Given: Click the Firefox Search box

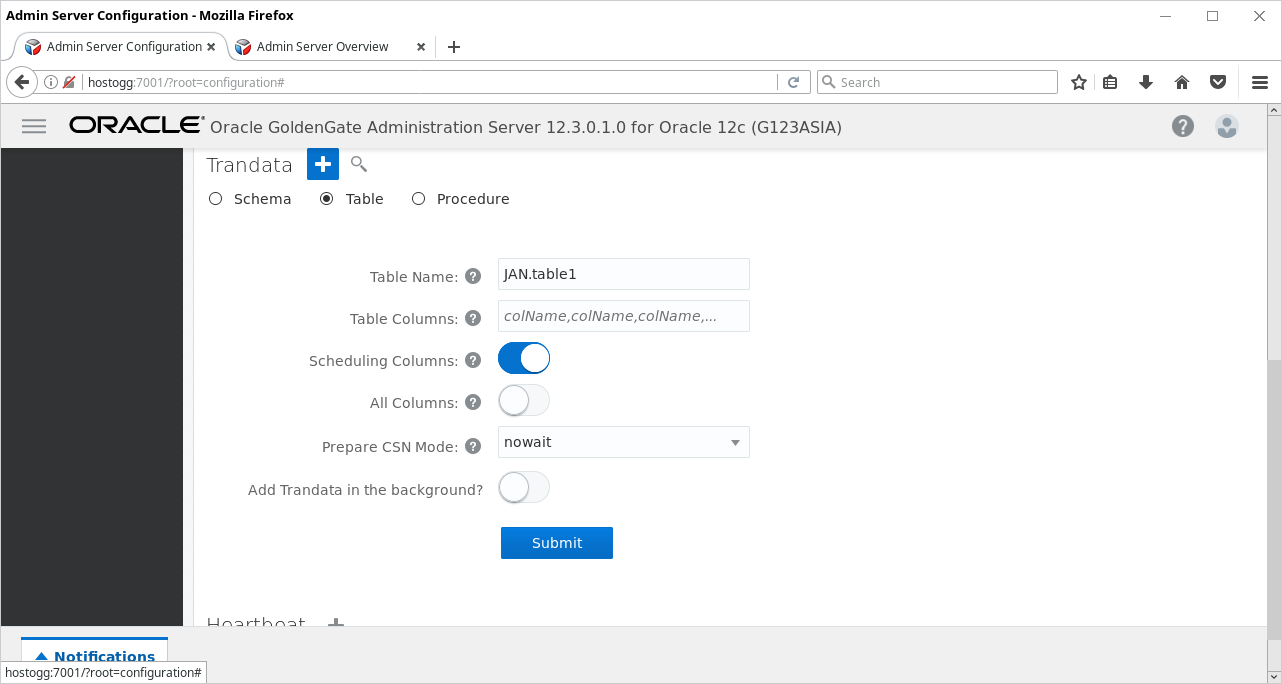Looking at the screenshot, I should (938, 82).
